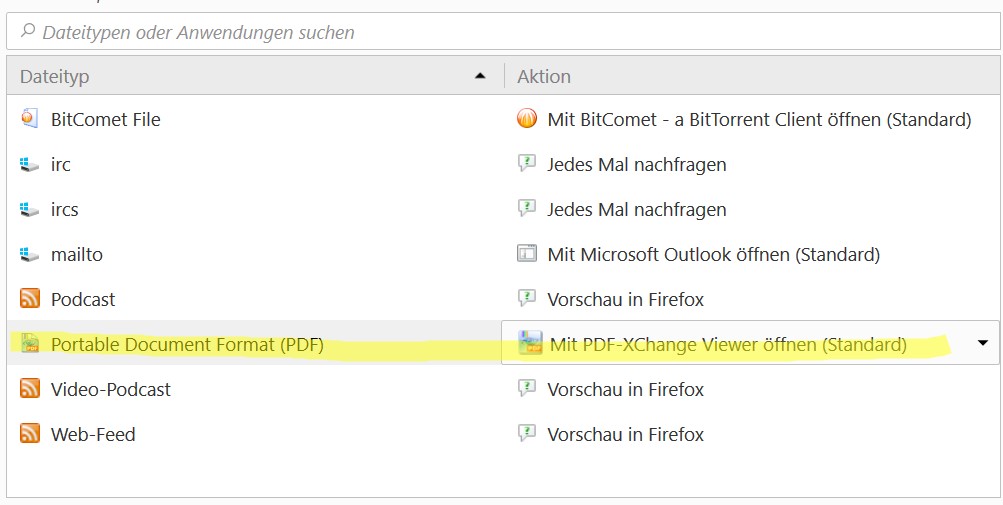Click the Aktion column header
1003x505 pixels.
point(544,76)
